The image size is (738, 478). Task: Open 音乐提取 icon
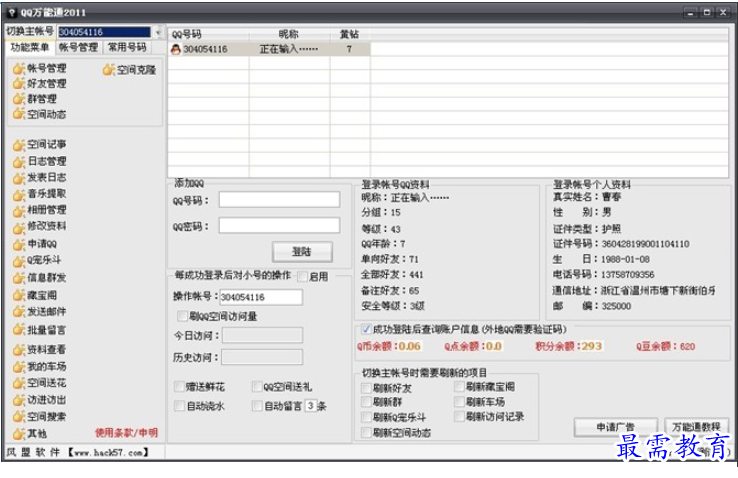tap(19, 194)
